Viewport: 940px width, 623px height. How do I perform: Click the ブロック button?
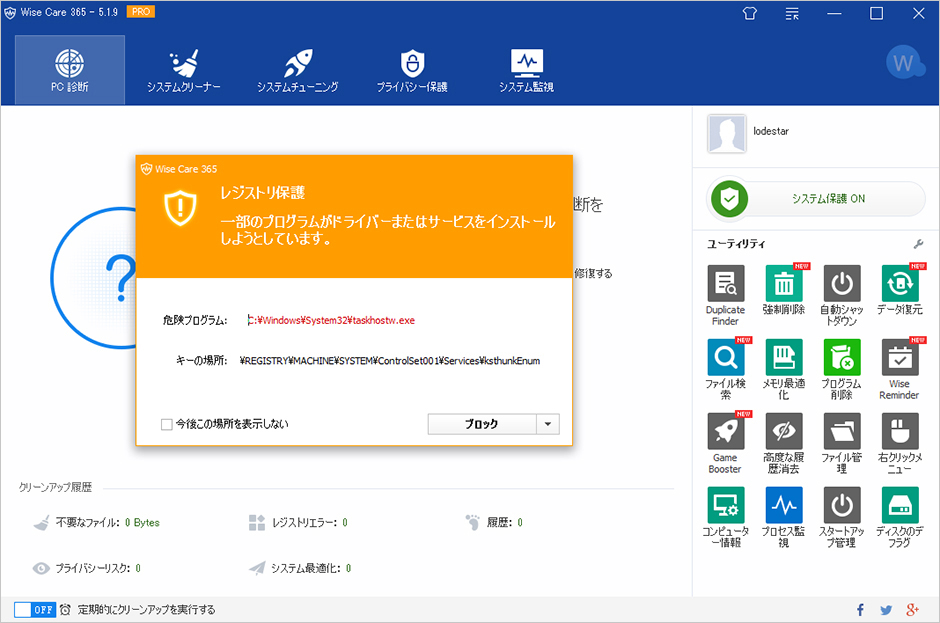(x=481, y=424)
